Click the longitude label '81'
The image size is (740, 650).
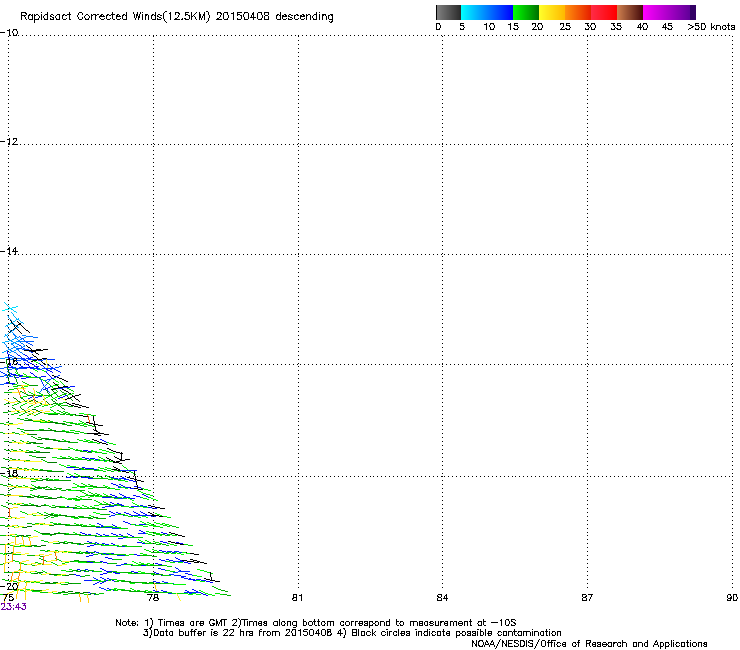[297, 598]
